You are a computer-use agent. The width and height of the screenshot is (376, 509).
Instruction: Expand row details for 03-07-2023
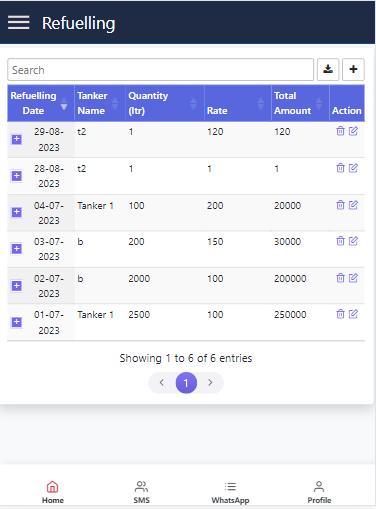point(17,249)
